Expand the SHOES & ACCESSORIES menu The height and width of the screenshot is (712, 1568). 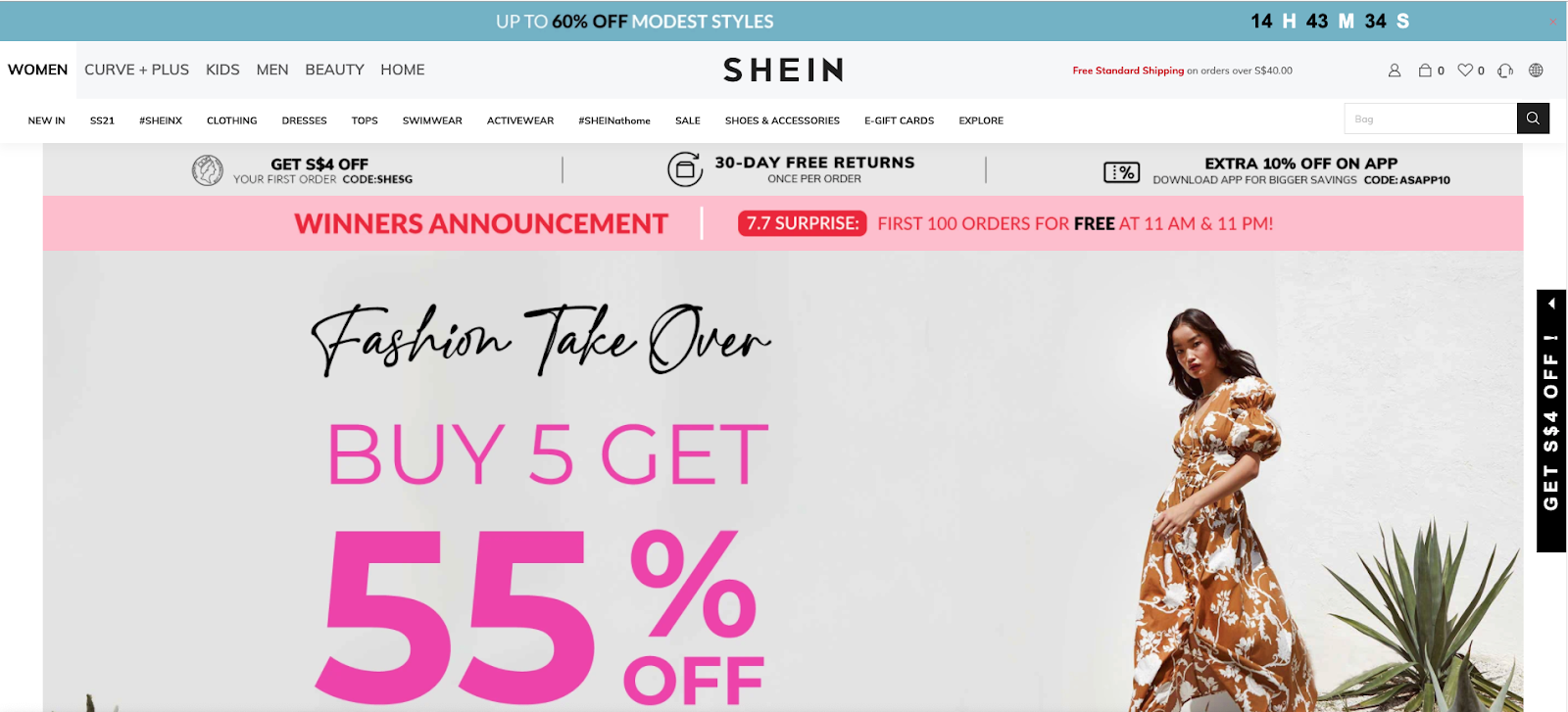click(x=782, y=120)
